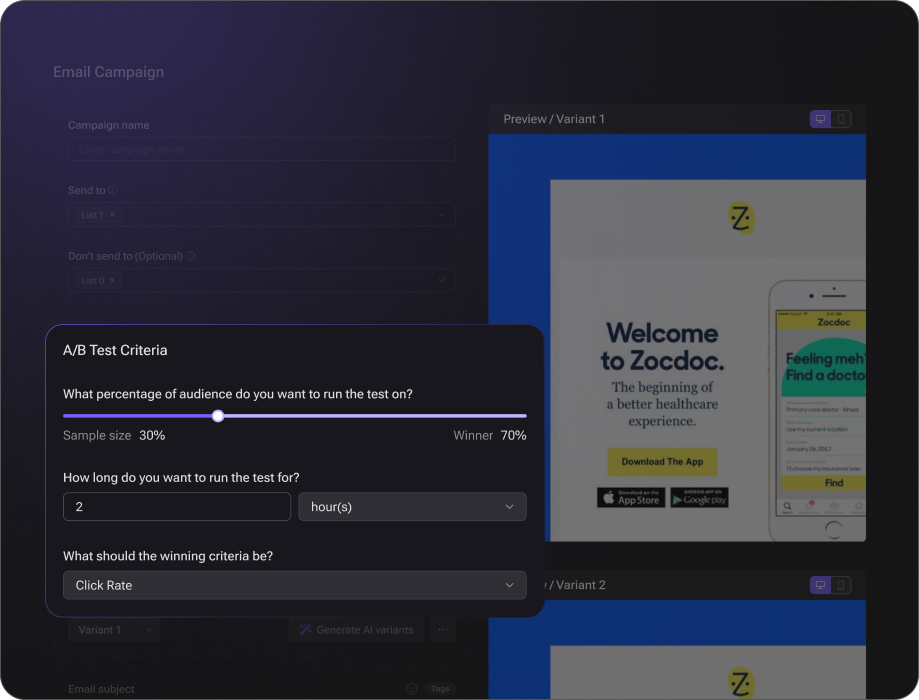
Task: Expand the Don't send to list dropdown
Action: (x=441, y=280)
